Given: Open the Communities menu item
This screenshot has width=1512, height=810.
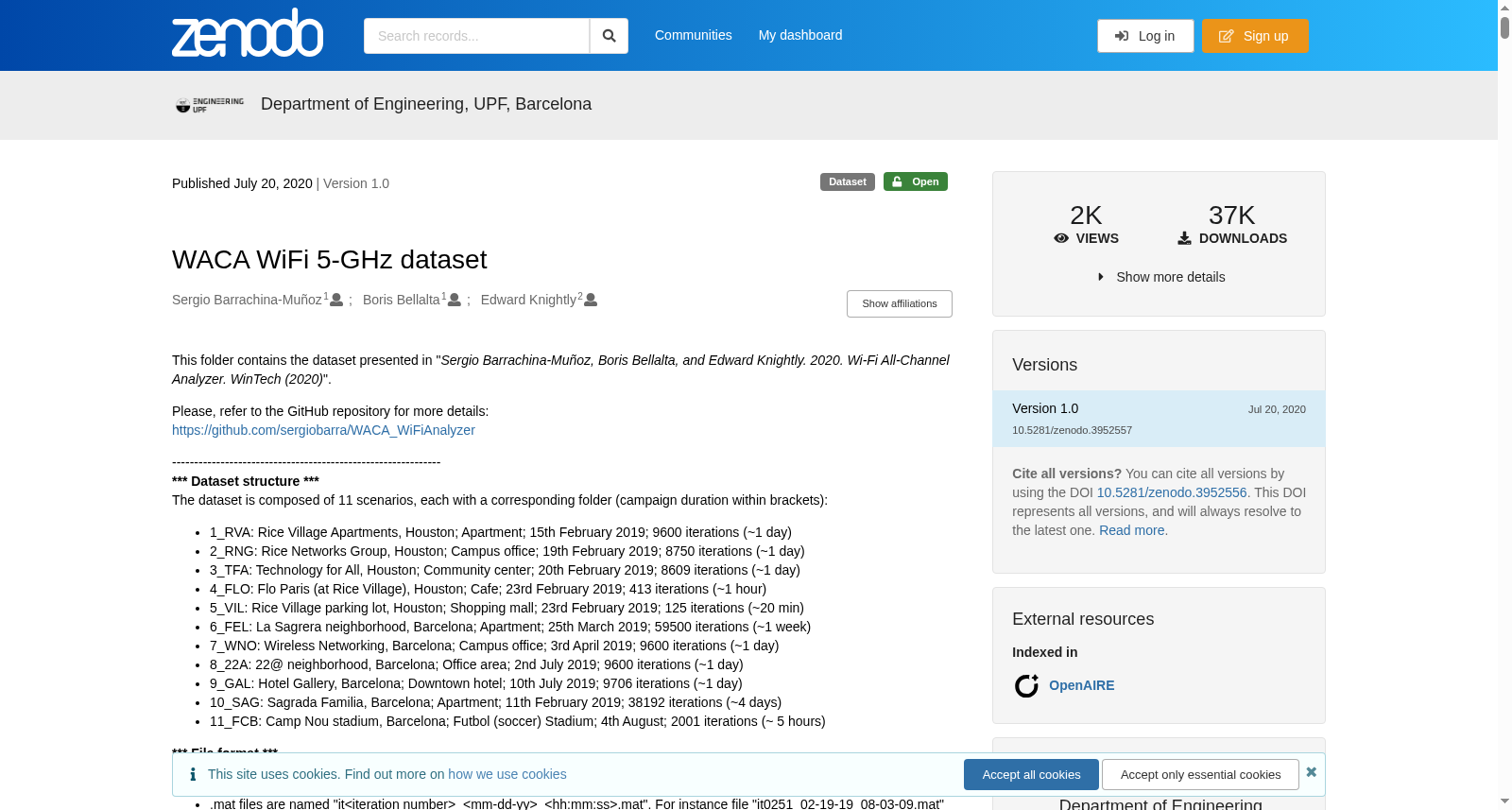Looking at the screenshot, I should (x=694, y=35).
